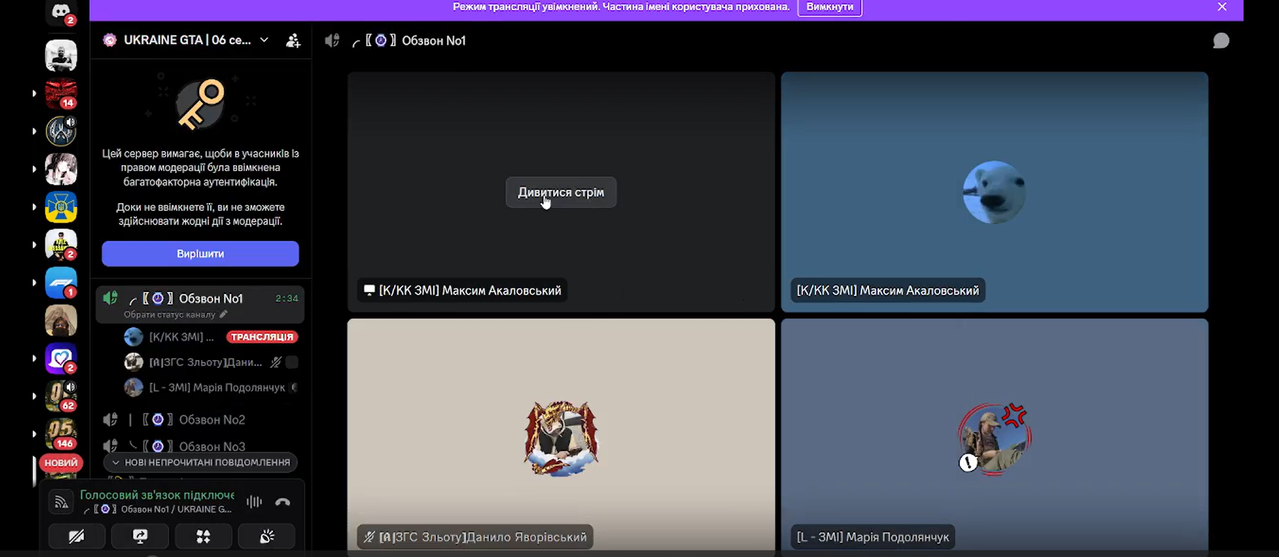Screen dimensions: 1279x557
Task: Disconnect from voice with hang-up icon
Action: 283,502
